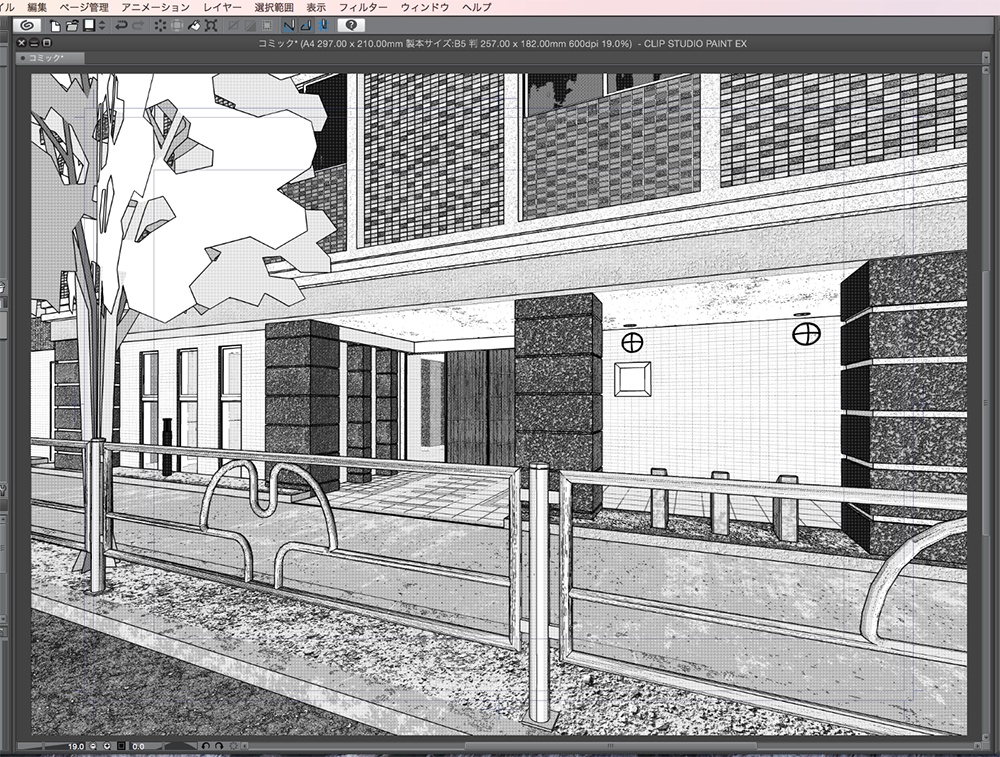Click the fit-to-screen icon near the zoom controls
Screen dimensions: 1000x757
tap(121, 746)
